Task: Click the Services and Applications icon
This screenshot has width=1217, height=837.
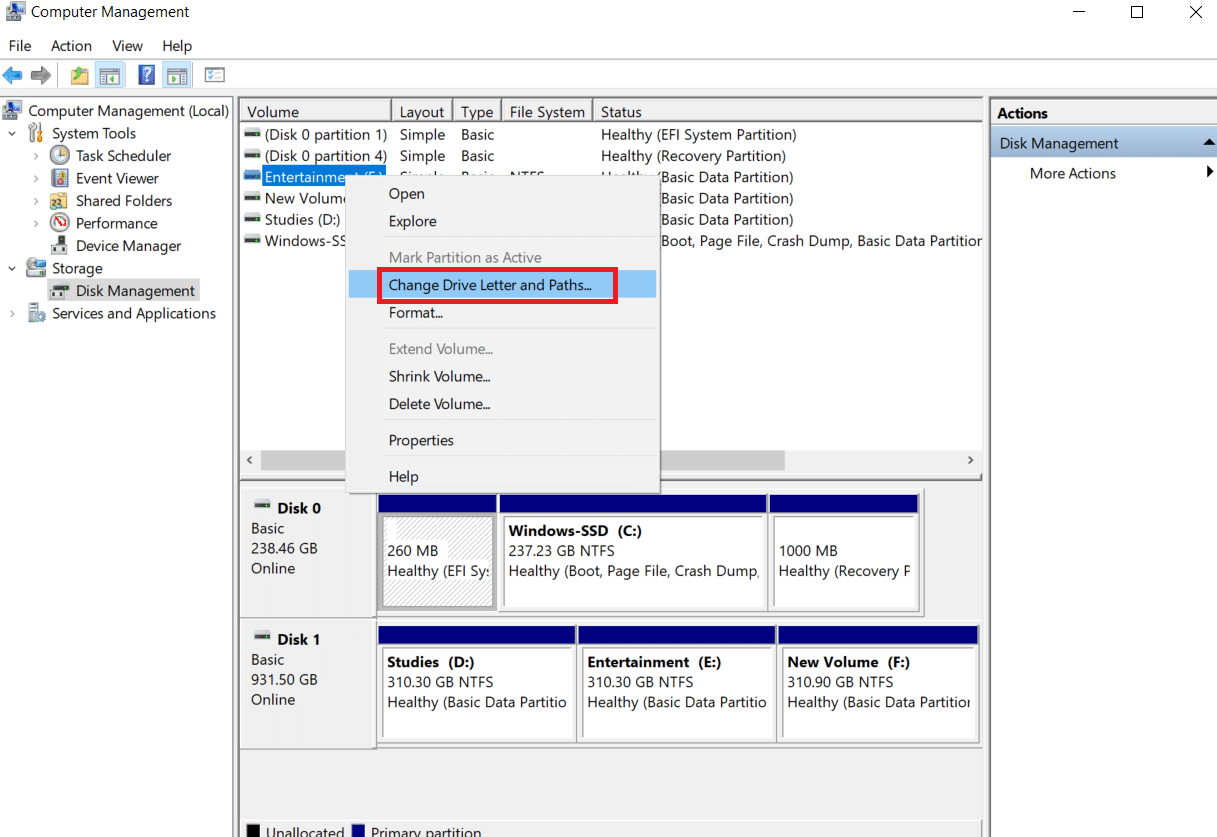Action: coord(37,313)
